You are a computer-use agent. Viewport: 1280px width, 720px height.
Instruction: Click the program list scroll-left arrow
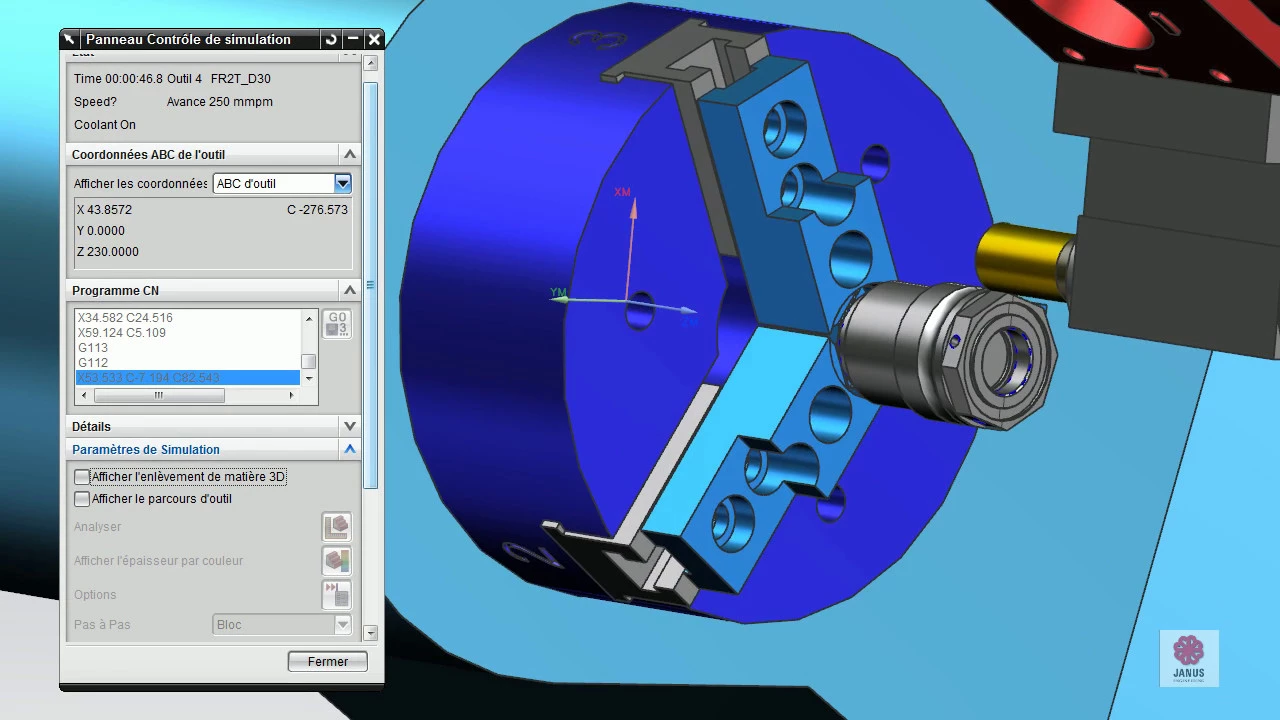coord(83,395)
